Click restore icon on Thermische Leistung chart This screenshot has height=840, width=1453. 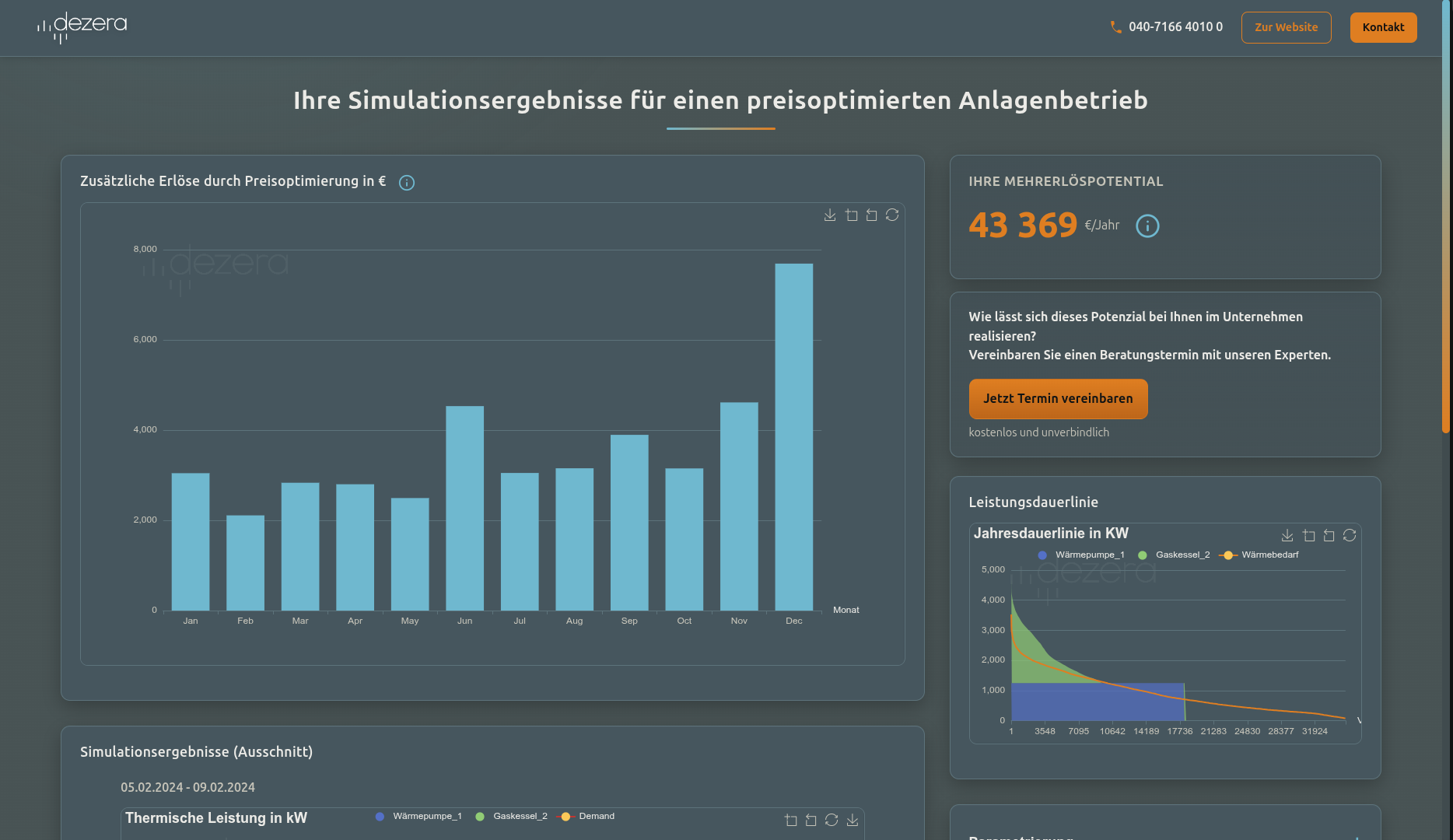tap(832, 821)
